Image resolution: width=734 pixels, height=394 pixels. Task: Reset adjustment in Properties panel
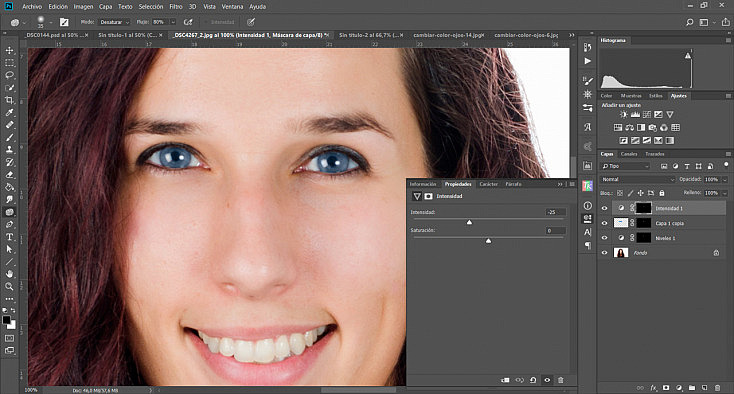533,380
